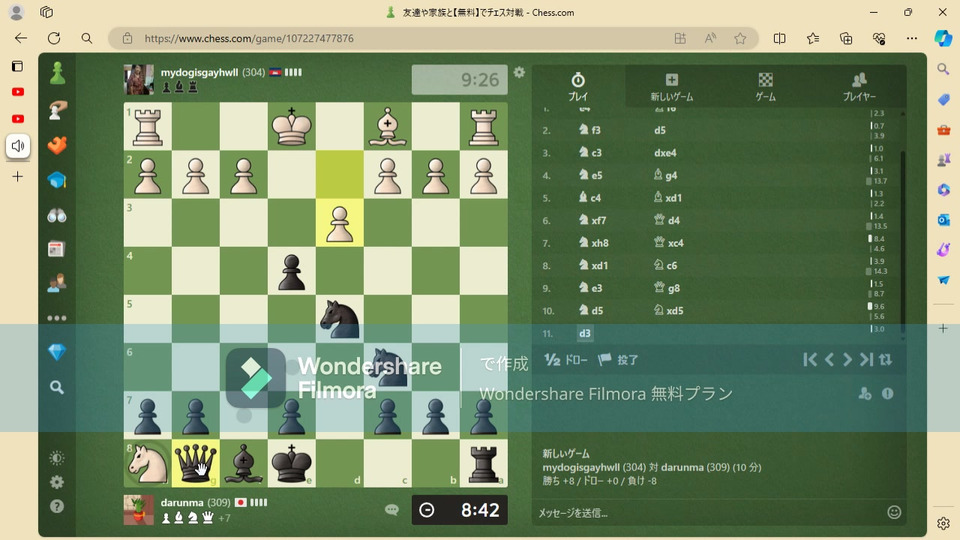
Task: Jump to the last move
Action: pyautogui.click(x=866, y=360)
